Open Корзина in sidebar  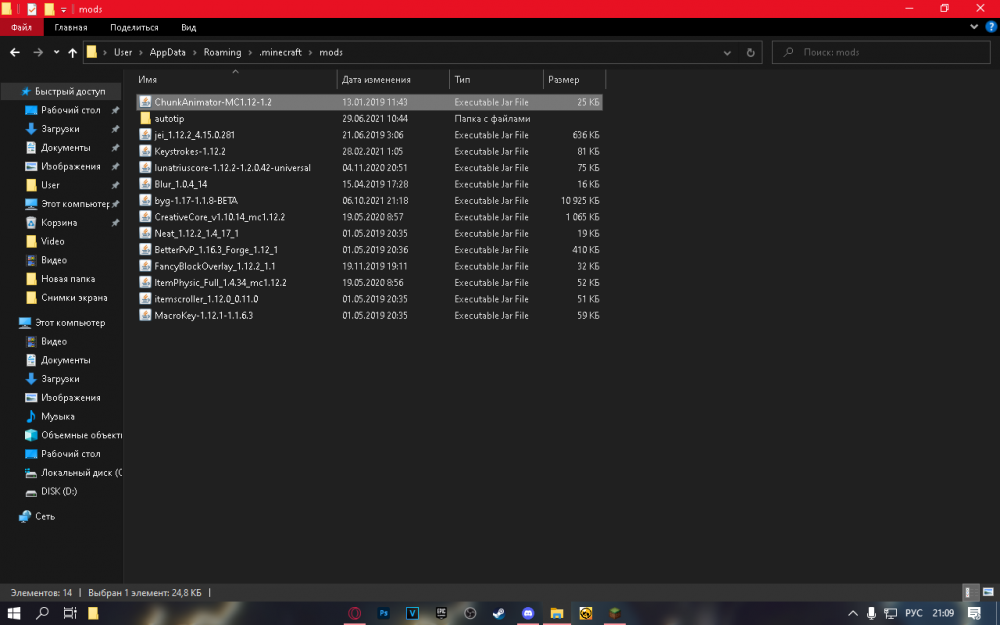pos(59,223)
